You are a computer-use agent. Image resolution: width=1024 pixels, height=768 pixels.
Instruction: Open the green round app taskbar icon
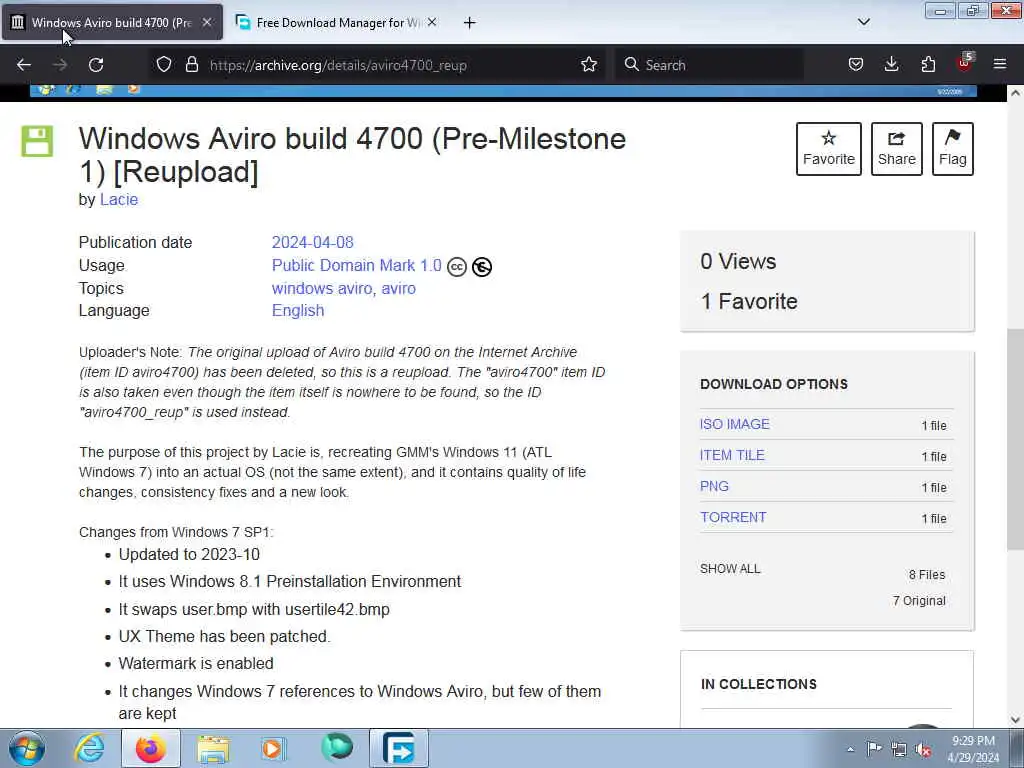tap(337, 747)
